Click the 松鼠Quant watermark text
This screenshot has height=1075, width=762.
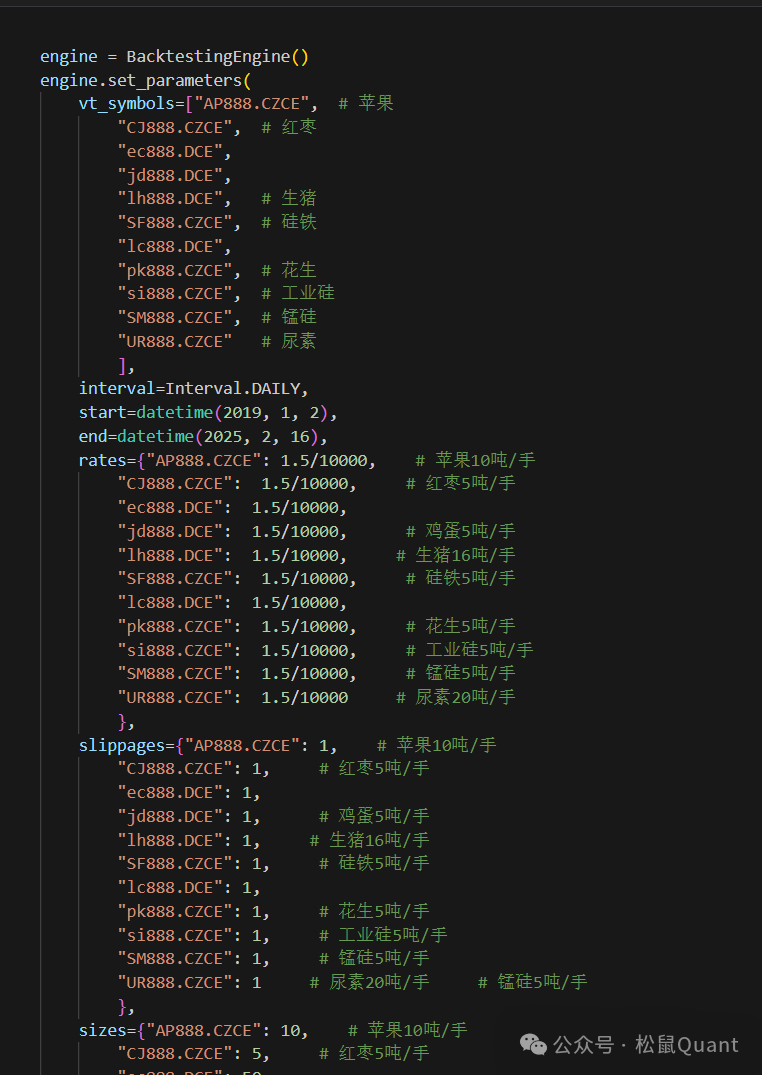tap(686, 1045)
